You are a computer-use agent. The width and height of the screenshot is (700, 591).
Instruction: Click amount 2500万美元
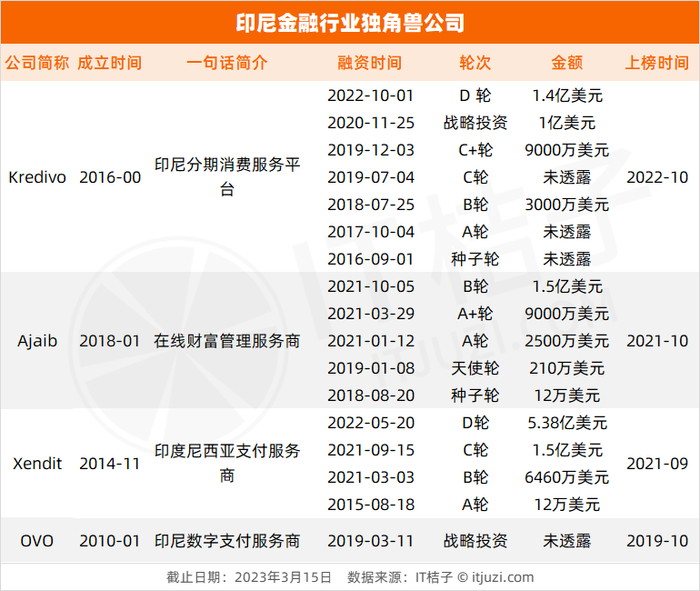pos(567,341)
